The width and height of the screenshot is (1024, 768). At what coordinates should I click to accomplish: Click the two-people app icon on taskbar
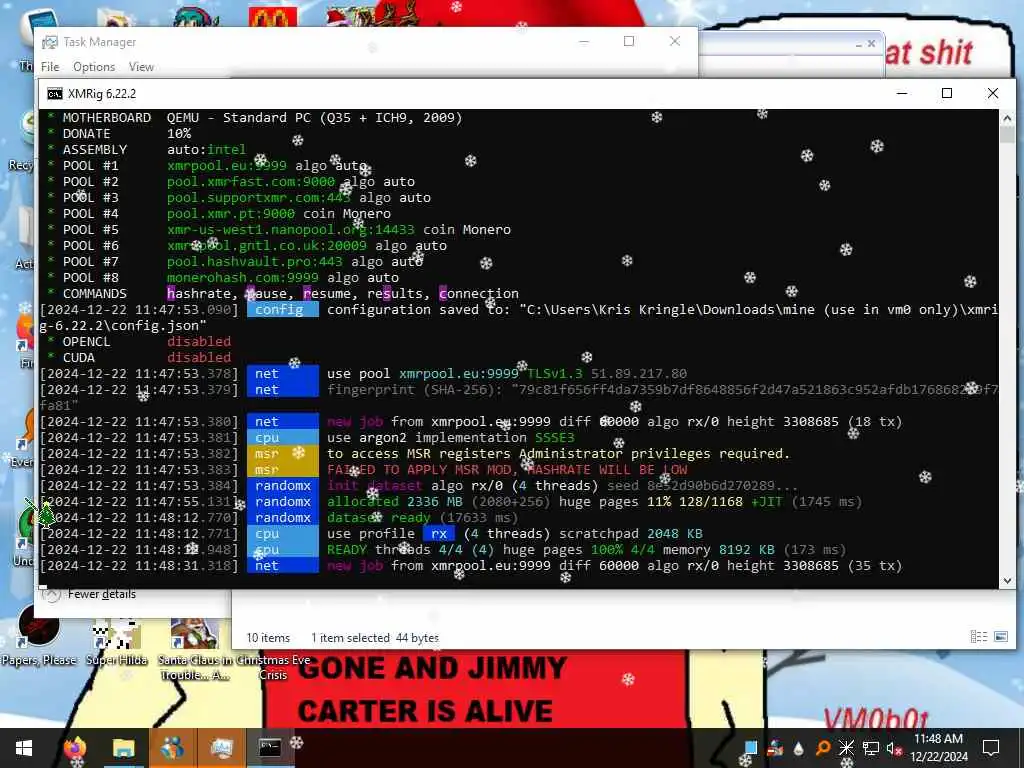(x=172, y=748)
